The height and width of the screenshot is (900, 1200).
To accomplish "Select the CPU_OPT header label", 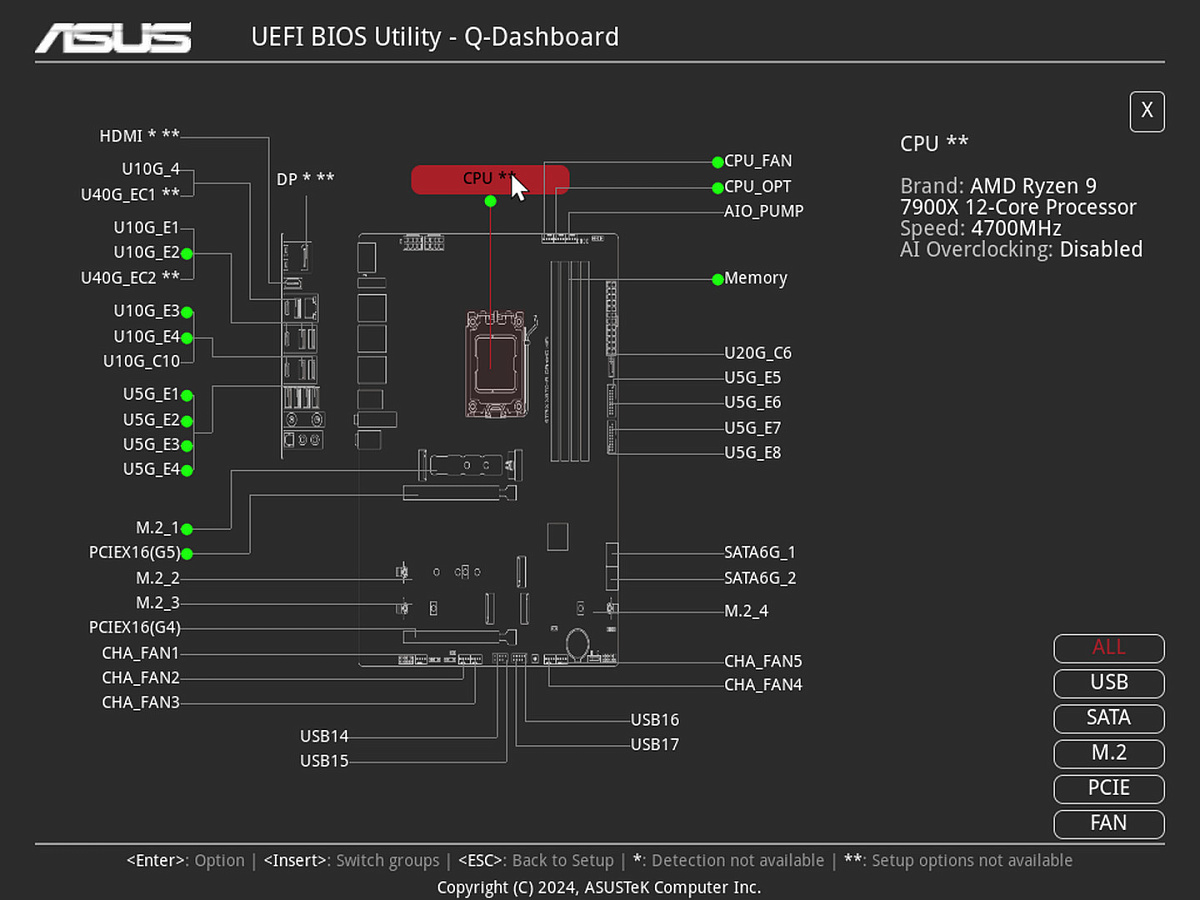I will 758,187.
